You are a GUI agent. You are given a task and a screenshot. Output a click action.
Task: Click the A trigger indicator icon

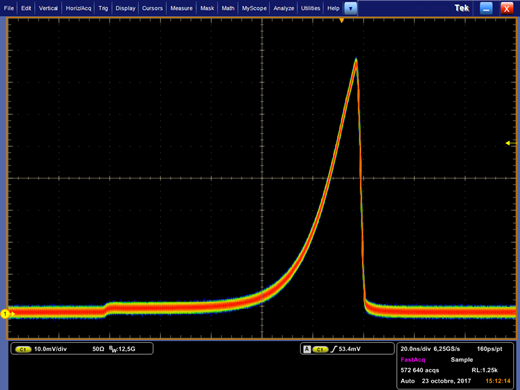pos(307,349)
